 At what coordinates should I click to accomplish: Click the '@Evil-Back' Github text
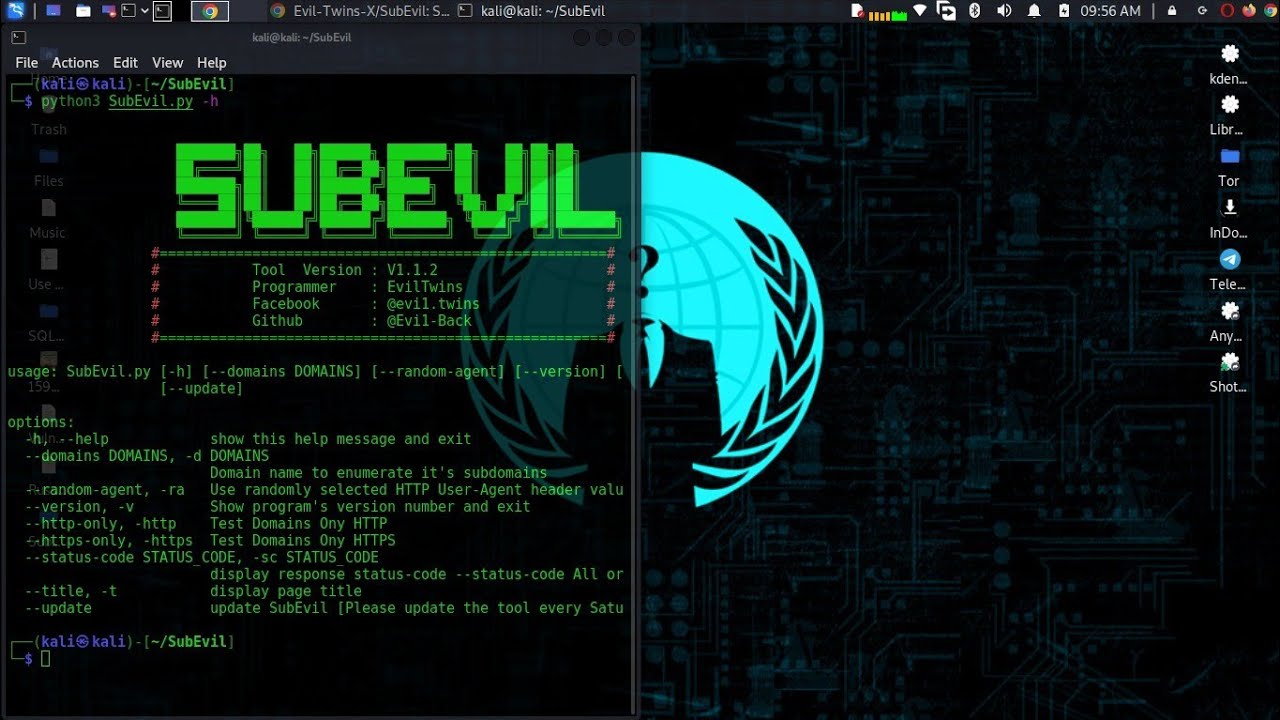tap(429, 321)
